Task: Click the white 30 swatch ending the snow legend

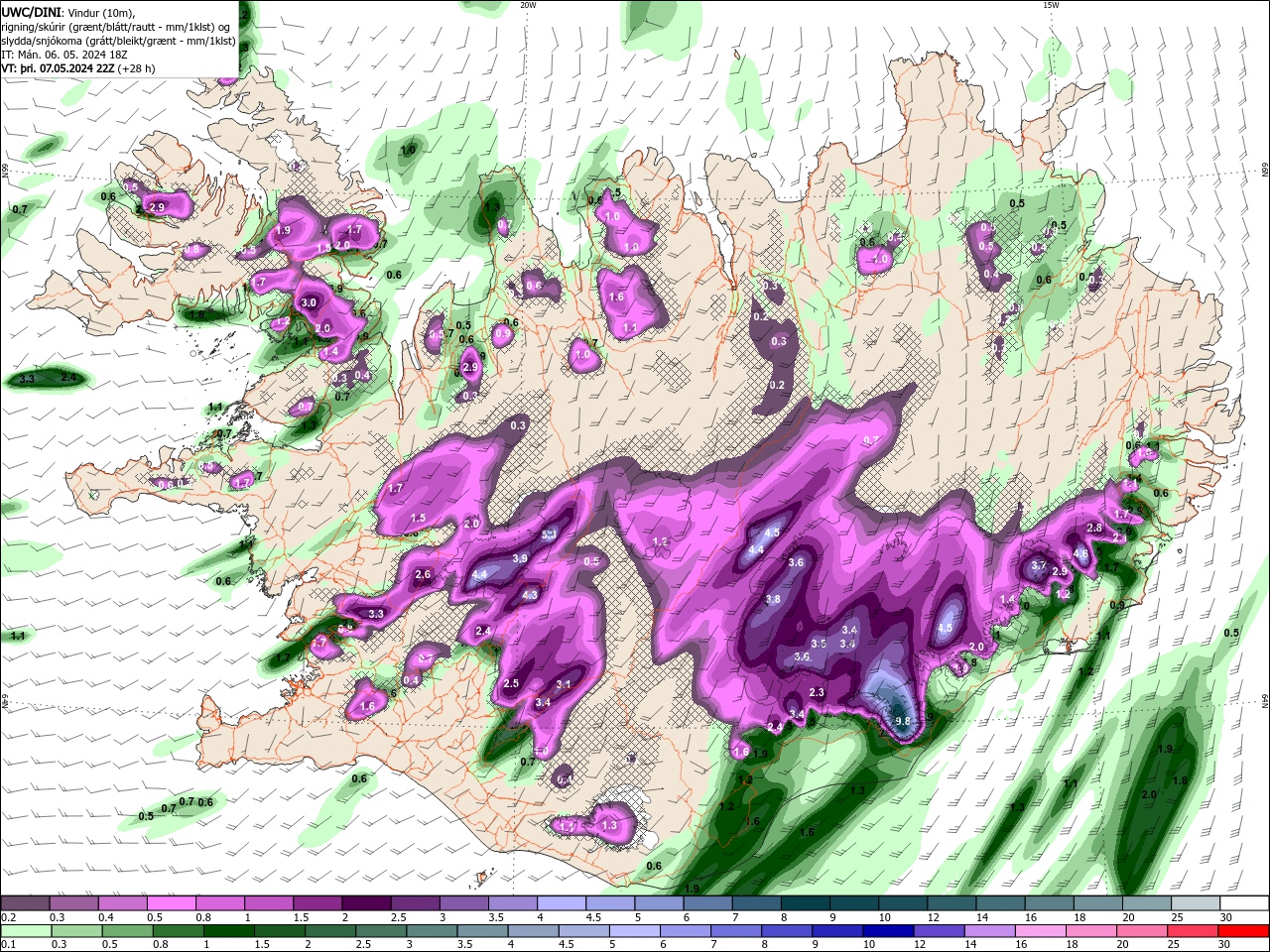Action: tap(1245, 902)
